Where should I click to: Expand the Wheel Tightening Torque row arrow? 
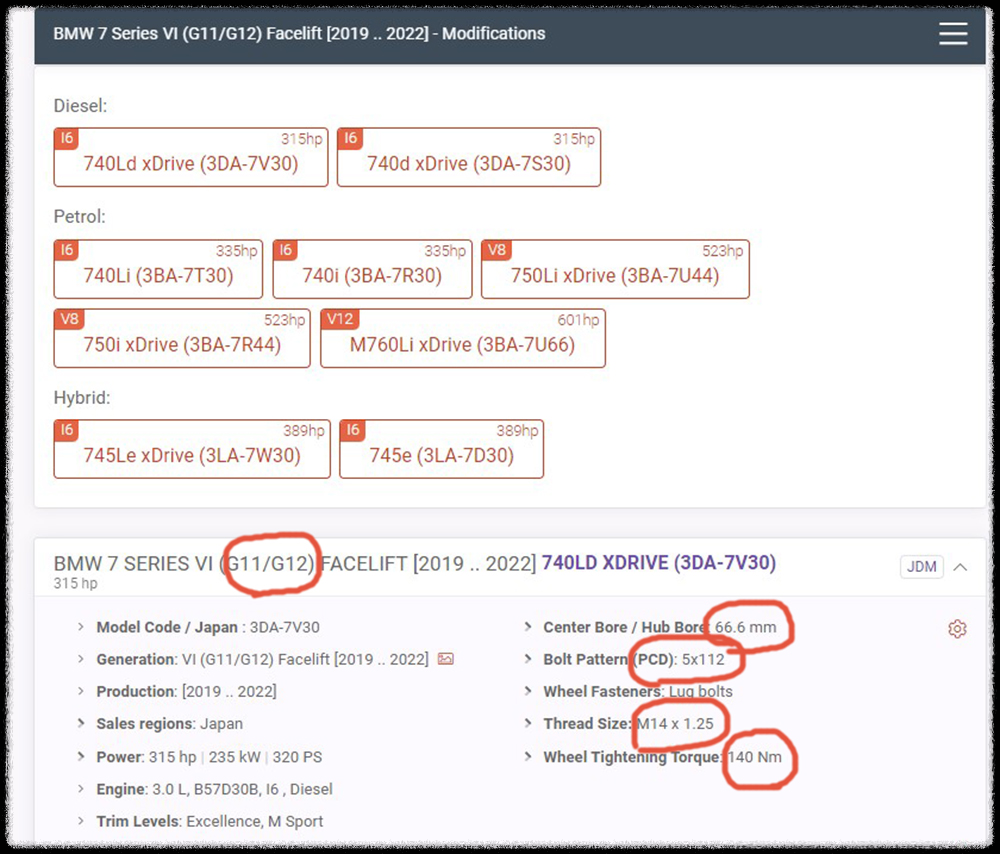tap(527, 756)
